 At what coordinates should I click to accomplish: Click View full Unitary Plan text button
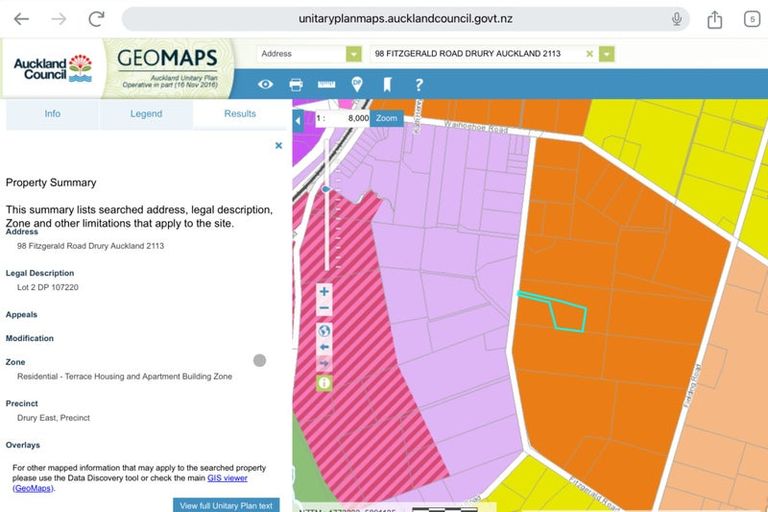226,505
